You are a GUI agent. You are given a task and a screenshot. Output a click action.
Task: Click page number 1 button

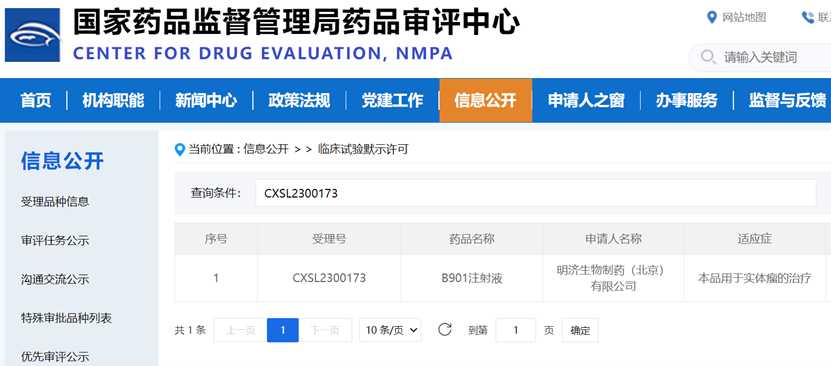(283, 330)
